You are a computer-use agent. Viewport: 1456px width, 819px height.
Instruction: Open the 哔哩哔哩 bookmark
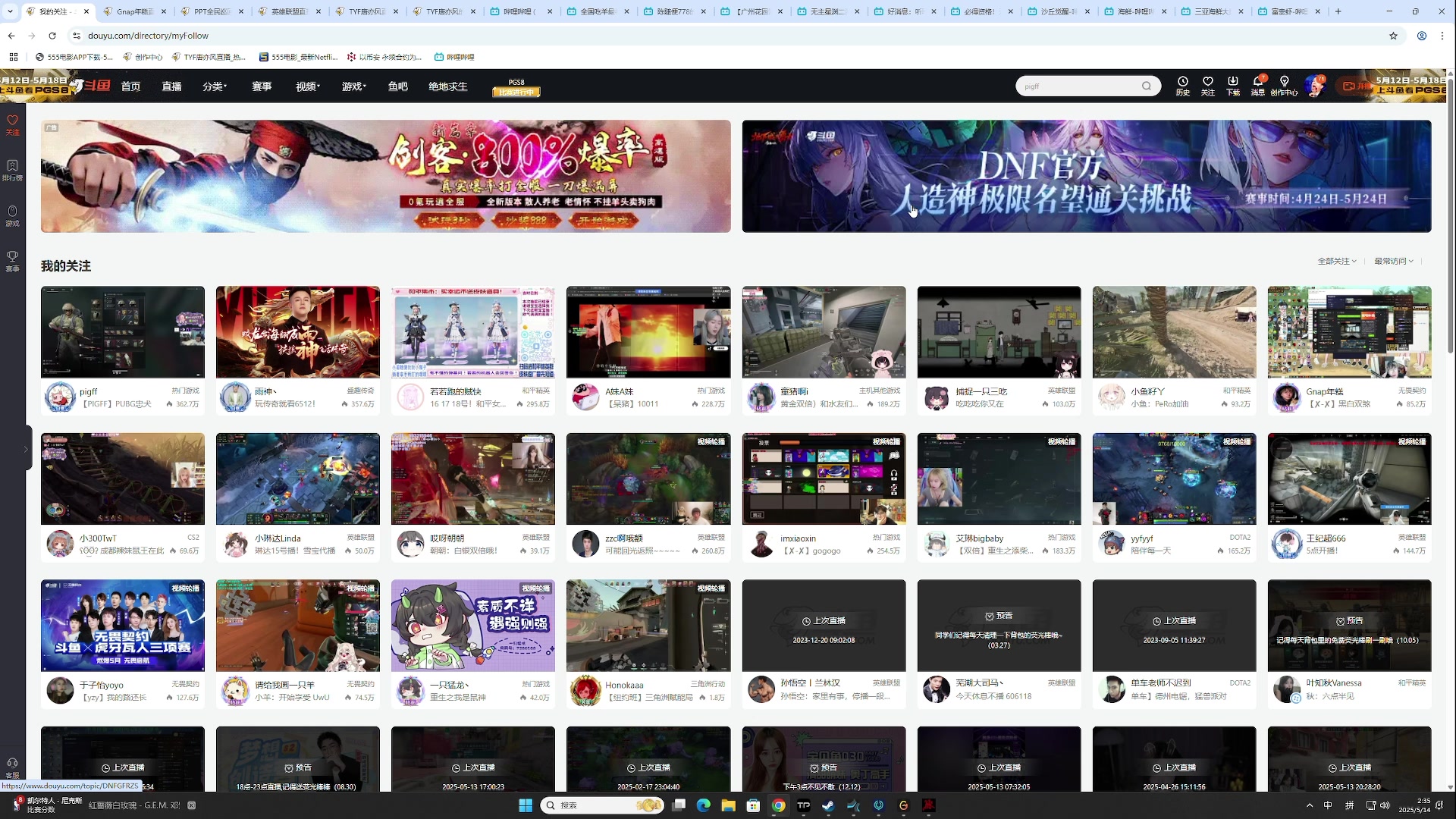[x=454, y=57]
